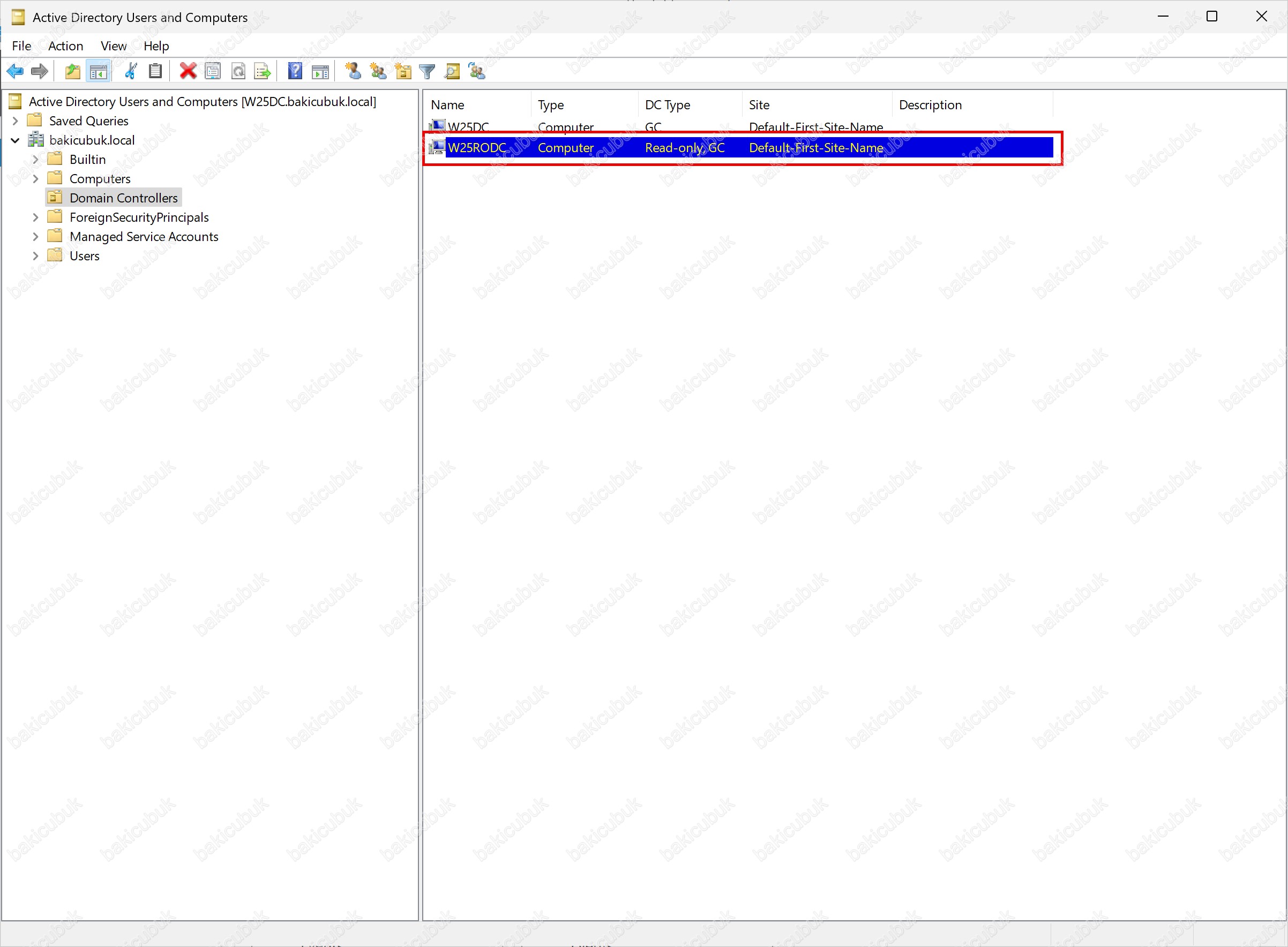The width and height of the screenshot is (1288, 947).
Task: Click the 'Read-only, GC' cell
Action: tap(685, 147)
